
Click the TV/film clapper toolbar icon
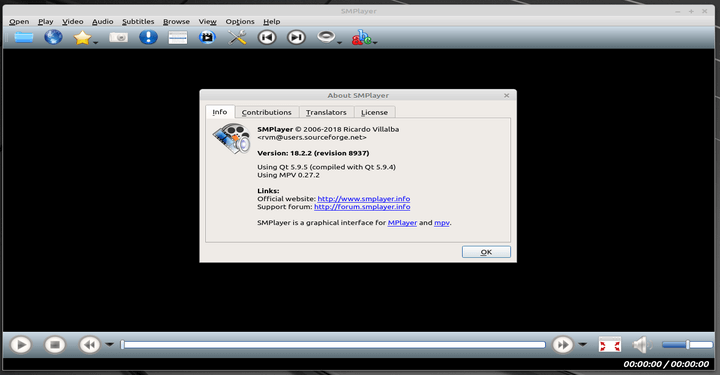point(207,37)
